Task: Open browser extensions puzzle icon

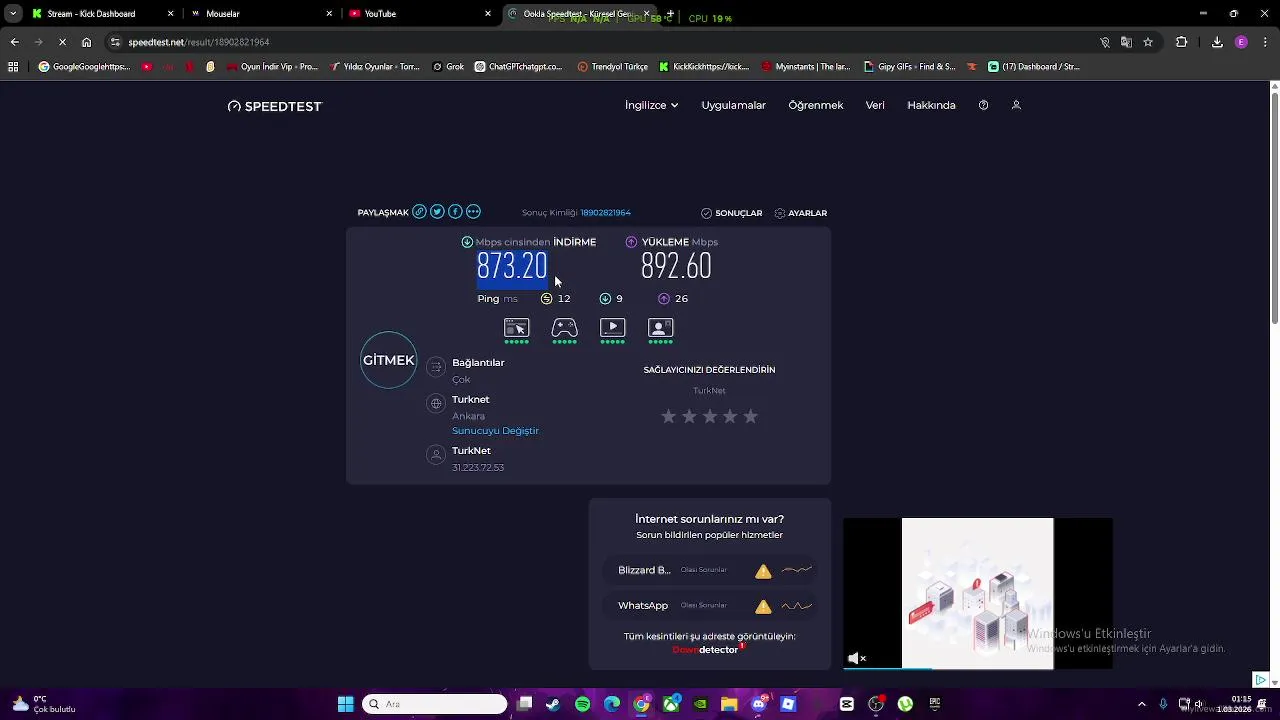Action: pyautogui.click(x=1182, y=42)
